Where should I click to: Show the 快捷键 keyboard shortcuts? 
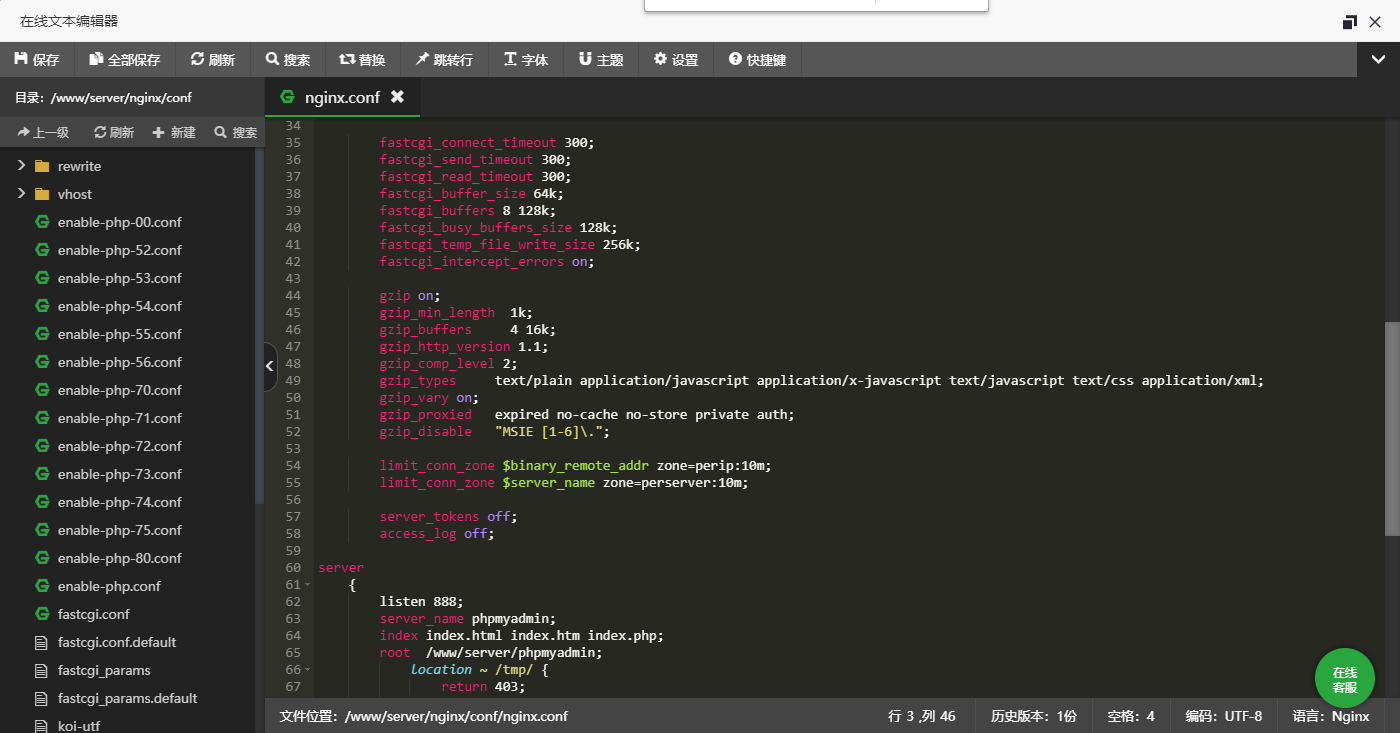(758, 60)
